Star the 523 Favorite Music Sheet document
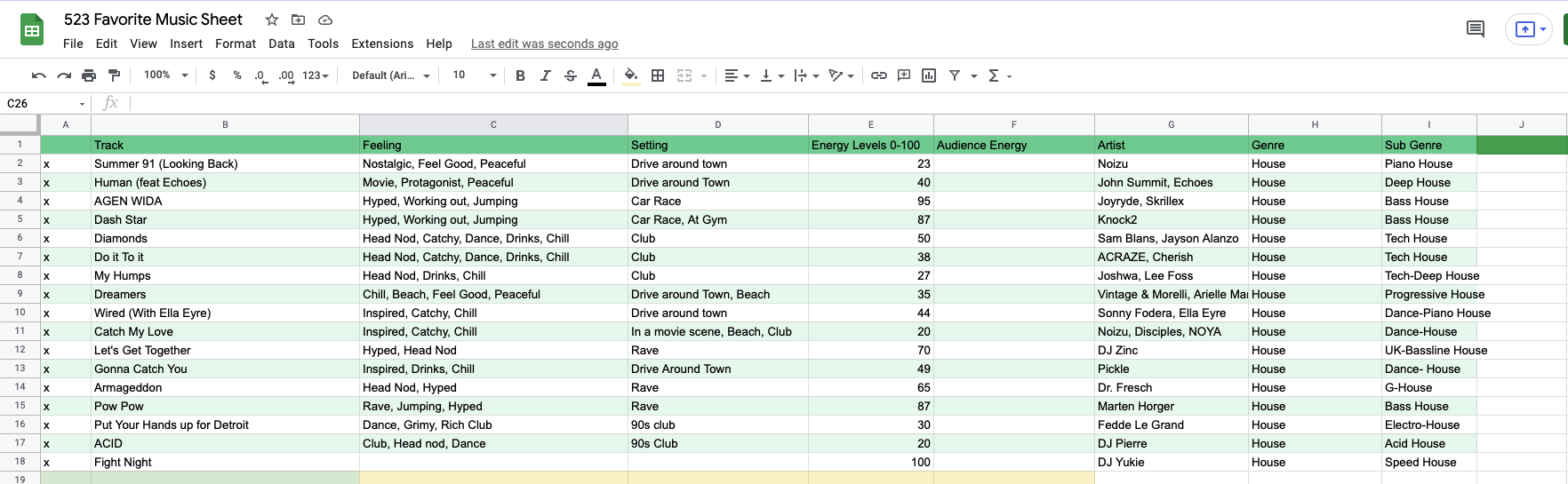 coord(272,20)
